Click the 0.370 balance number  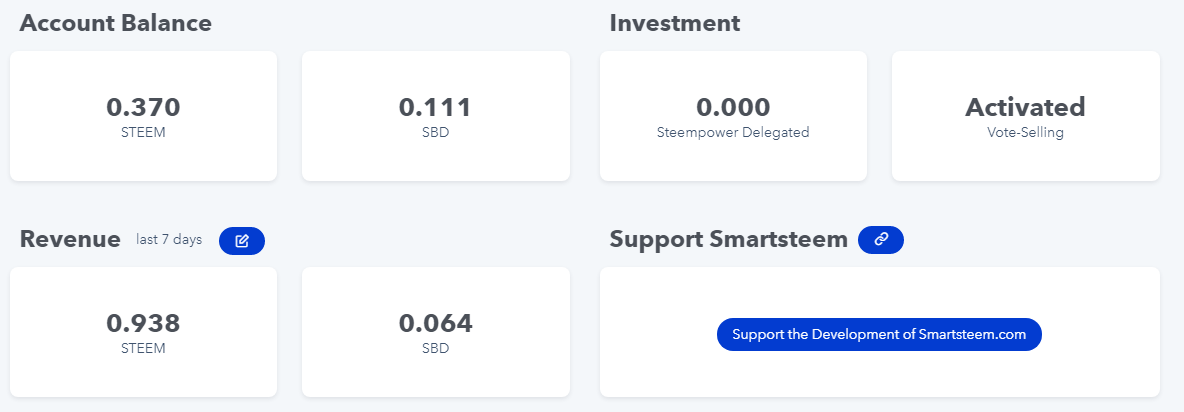click(143, 107)
